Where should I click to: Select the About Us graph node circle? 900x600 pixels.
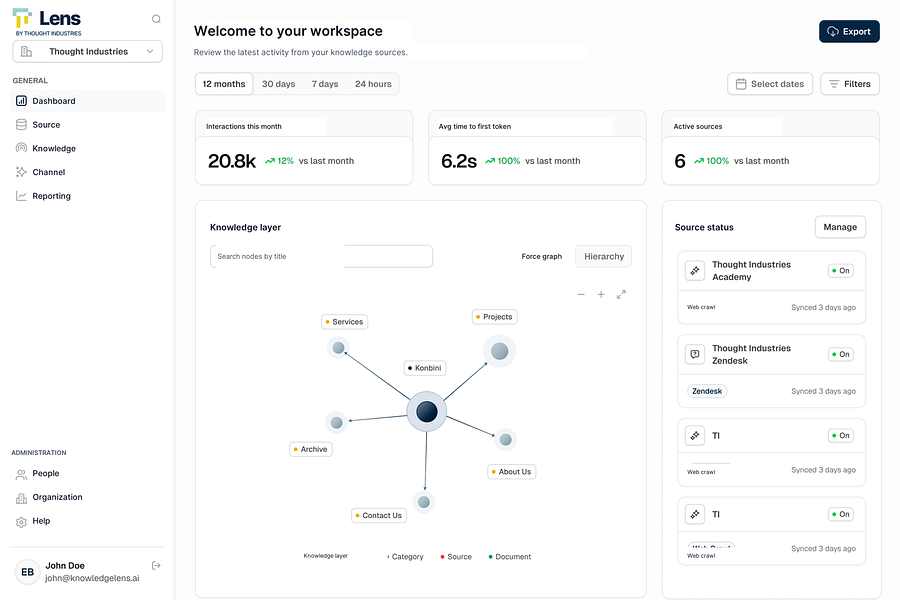pyautogui.click(x=506, y=440)
